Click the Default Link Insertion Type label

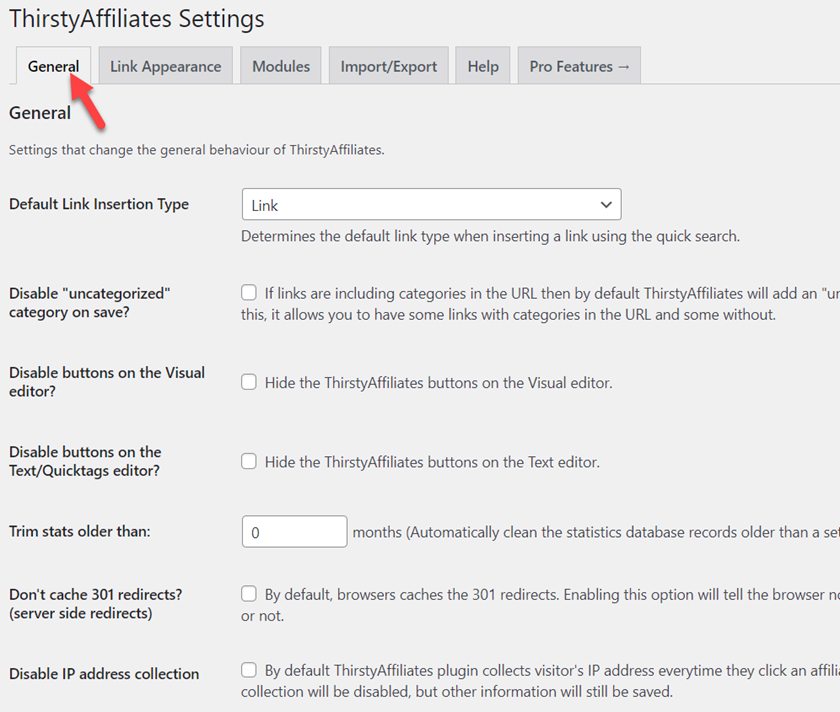(x=99, y=204)
